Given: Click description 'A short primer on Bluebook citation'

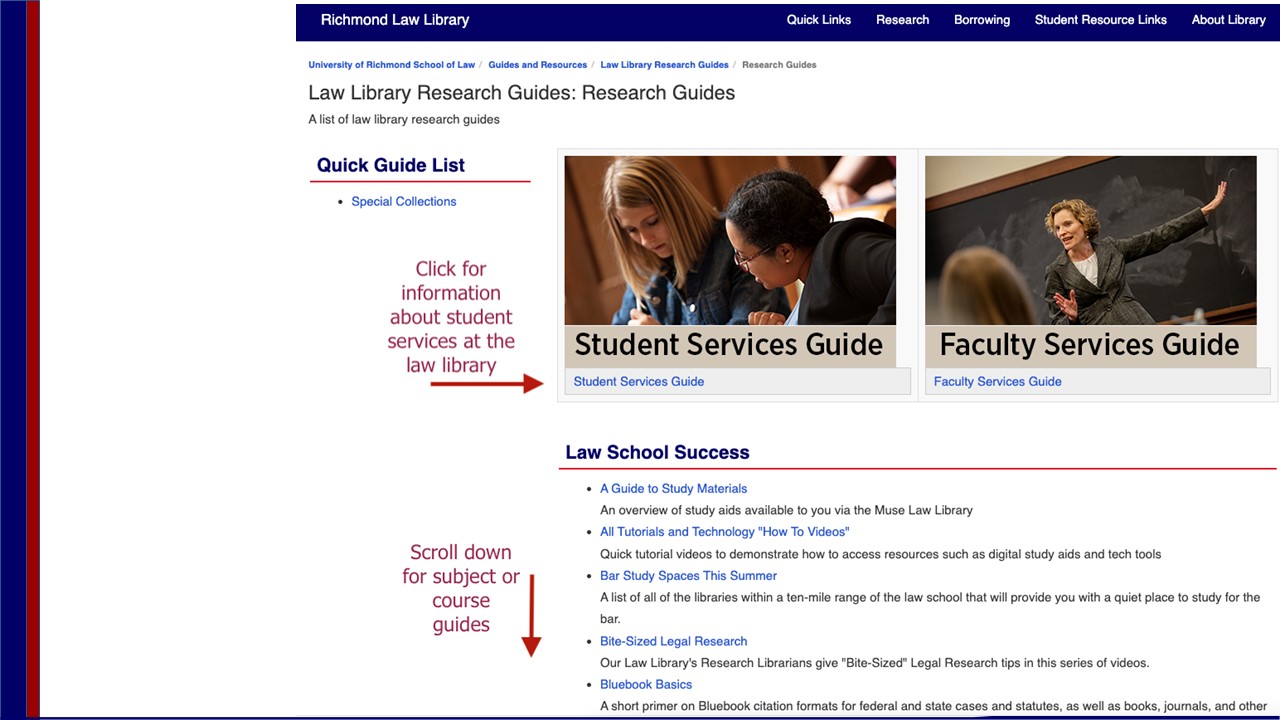Looking at the screenshot, I should pos(933,706).
